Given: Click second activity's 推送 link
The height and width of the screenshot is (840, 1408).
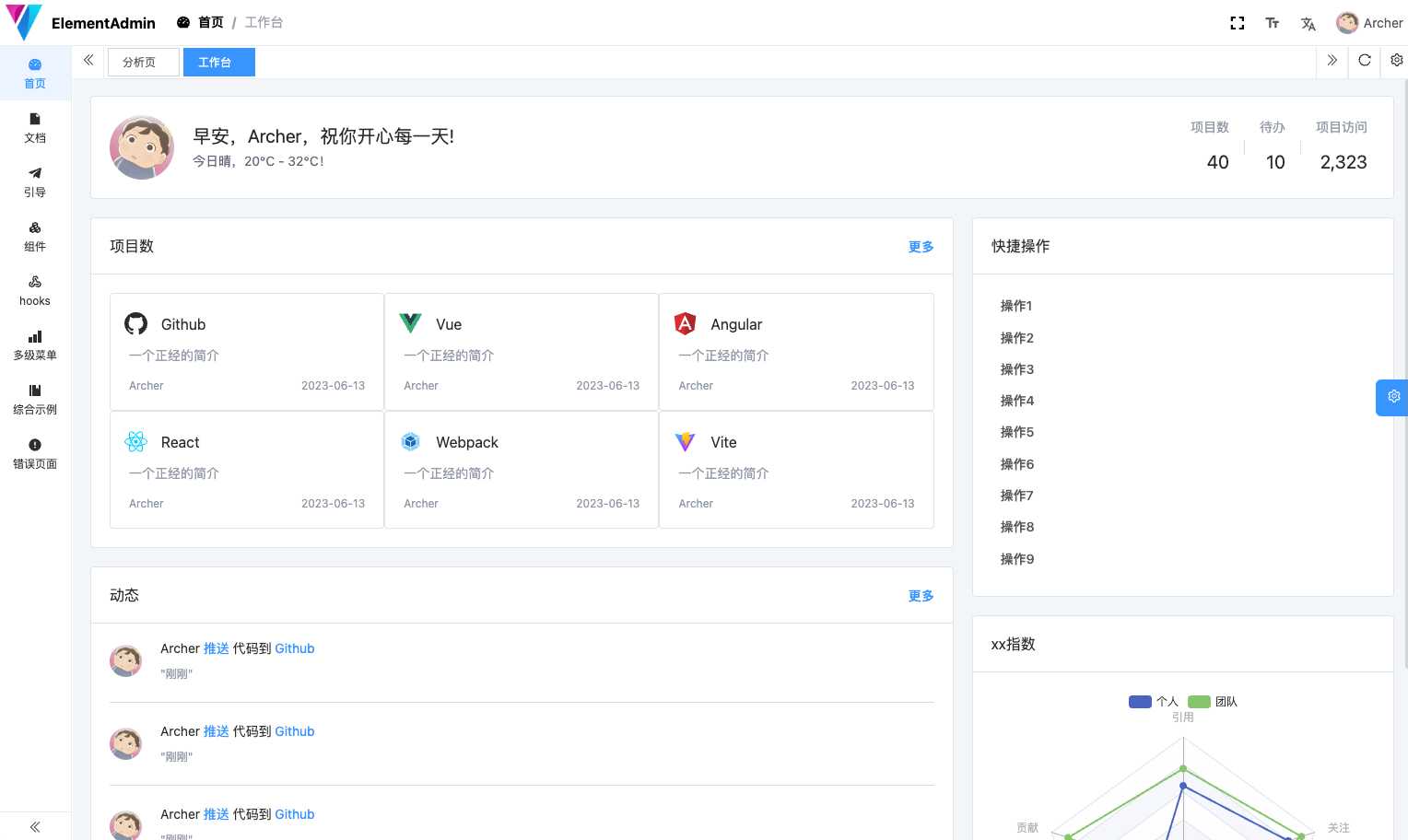Looking at the screenshot, I should point(217,731).
